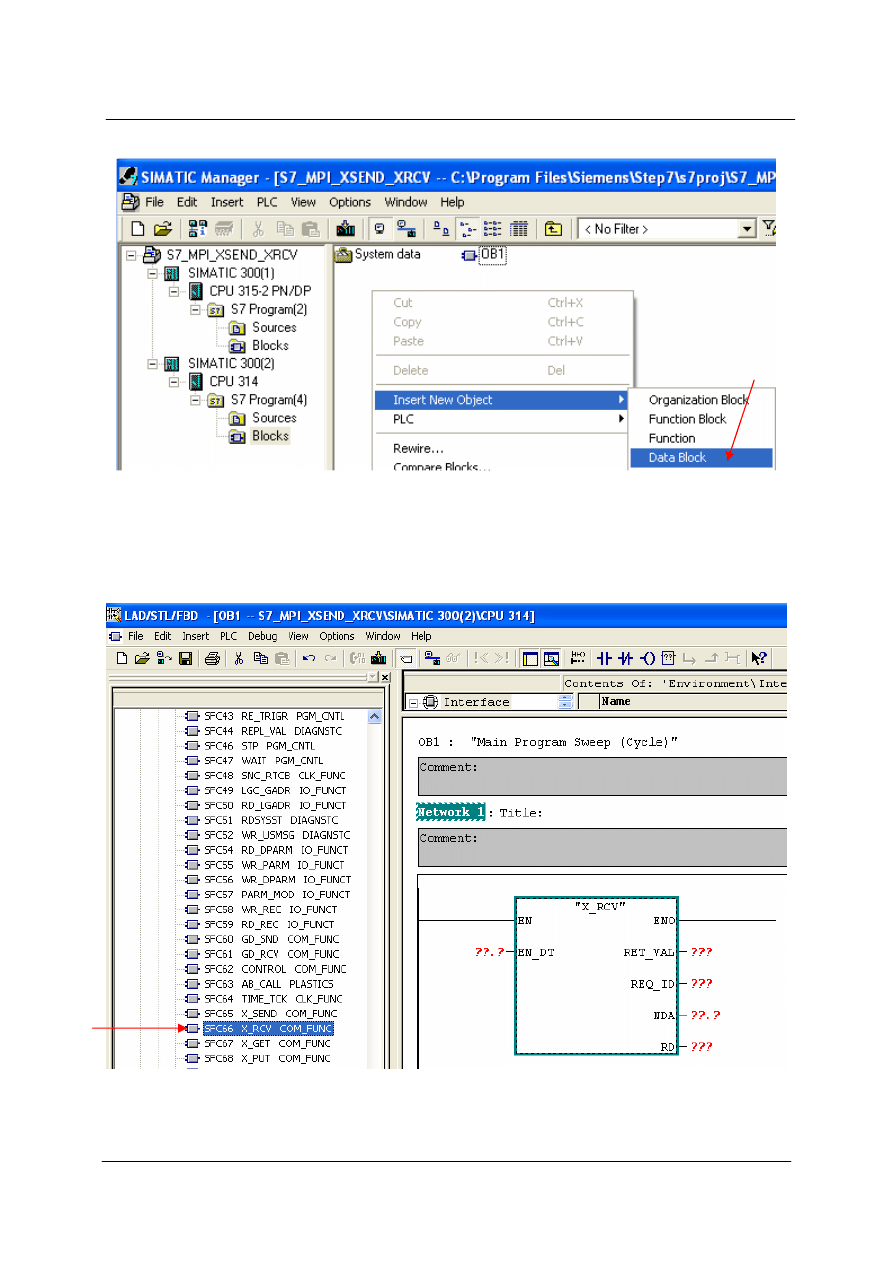Open the Debug menu in LAD/STL/FBD
The height and width of the screenshot is (1263, 893).
[x=262, y=636]
